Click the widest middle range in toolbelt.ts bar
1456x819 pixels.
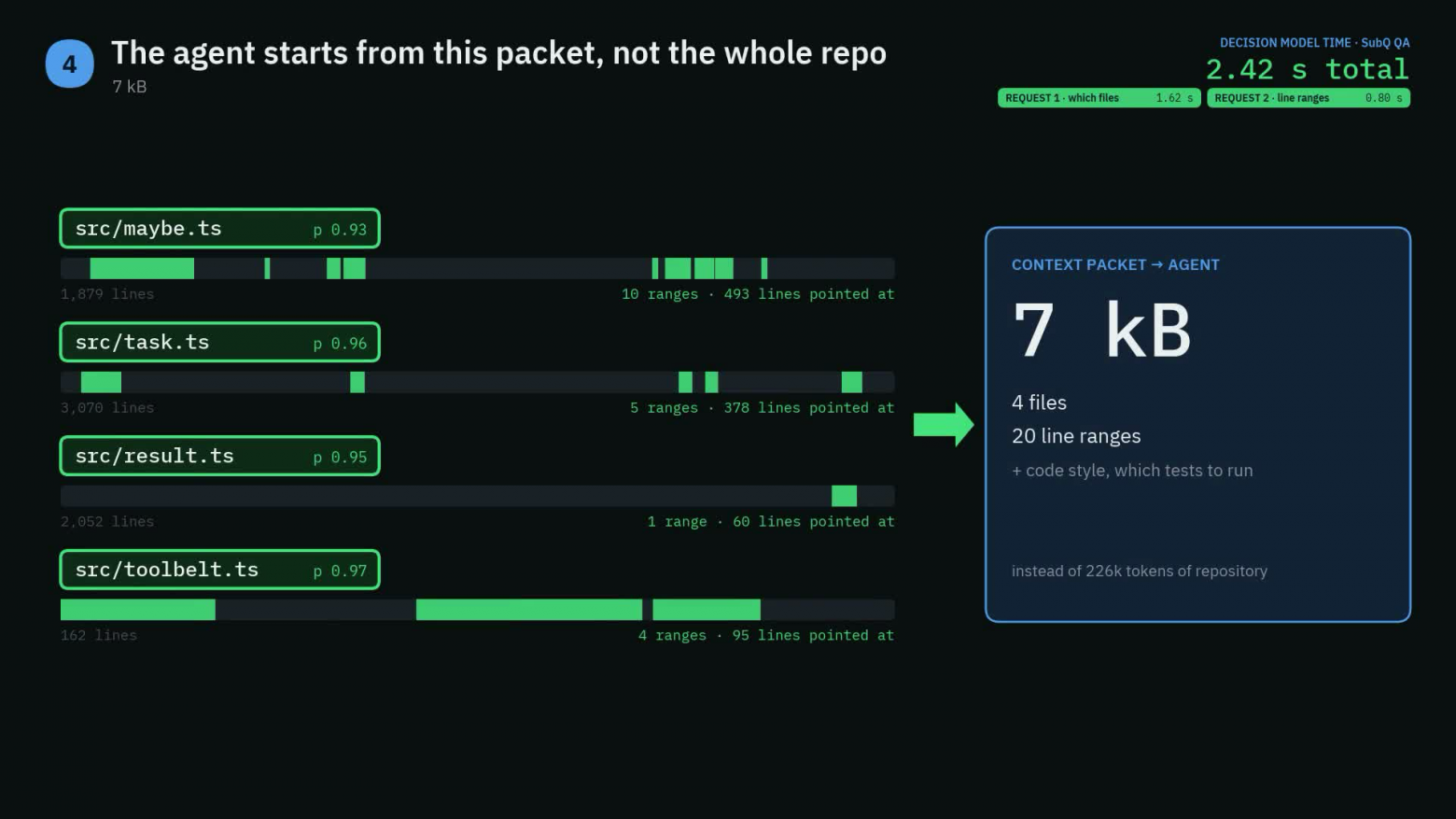tap(528, 610)
